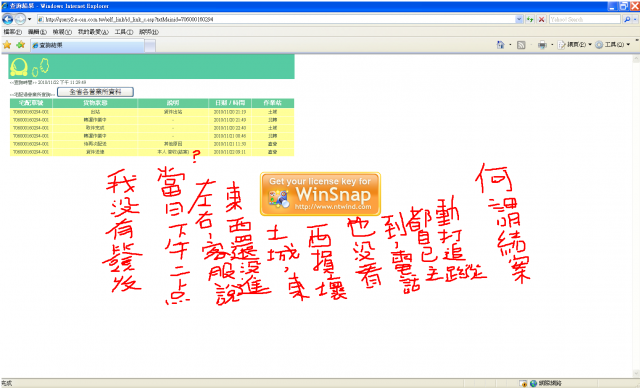Screen dimensions: 640x388
Task: Open search provider options dropdown arrow
Action: point(636,19)
